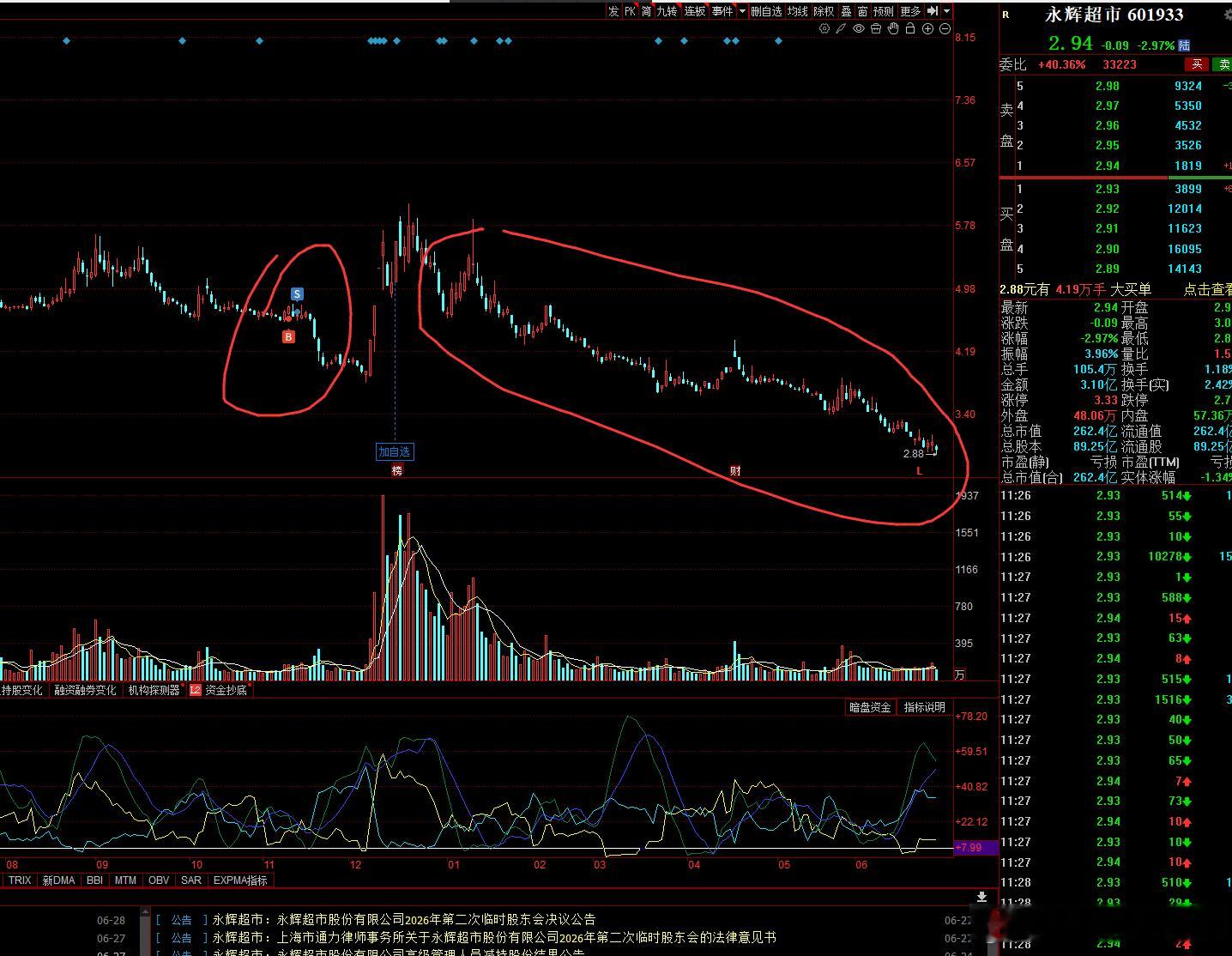Collapse panel with arrow-to-bar icon

[932, 11]
